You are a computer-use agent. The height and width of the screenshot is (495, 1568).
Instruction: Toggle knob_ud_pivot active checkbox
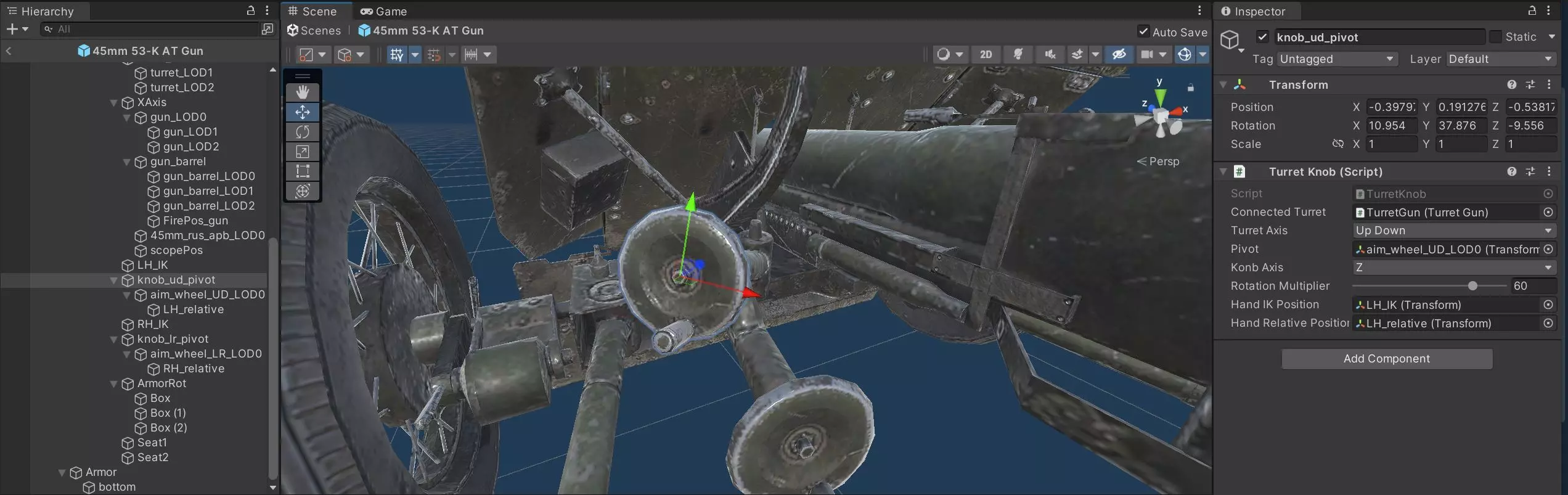click(x=1263, y=37)
